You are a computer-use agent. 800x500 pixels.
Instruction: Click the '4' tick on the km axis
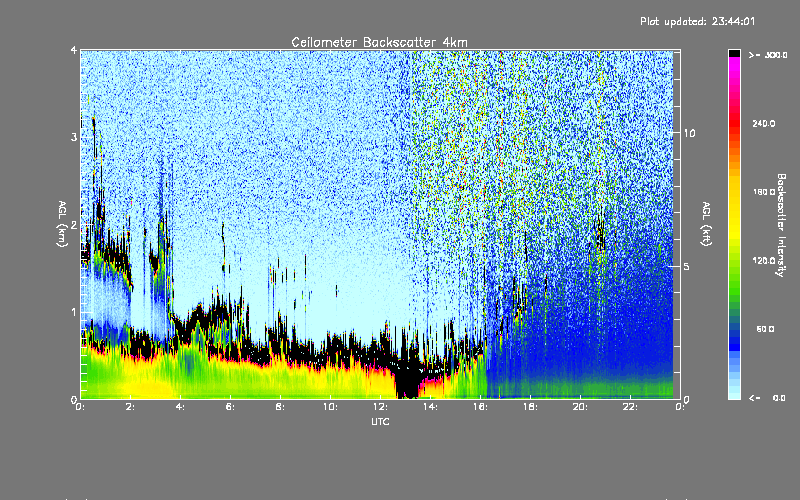(x=74, y=50)
